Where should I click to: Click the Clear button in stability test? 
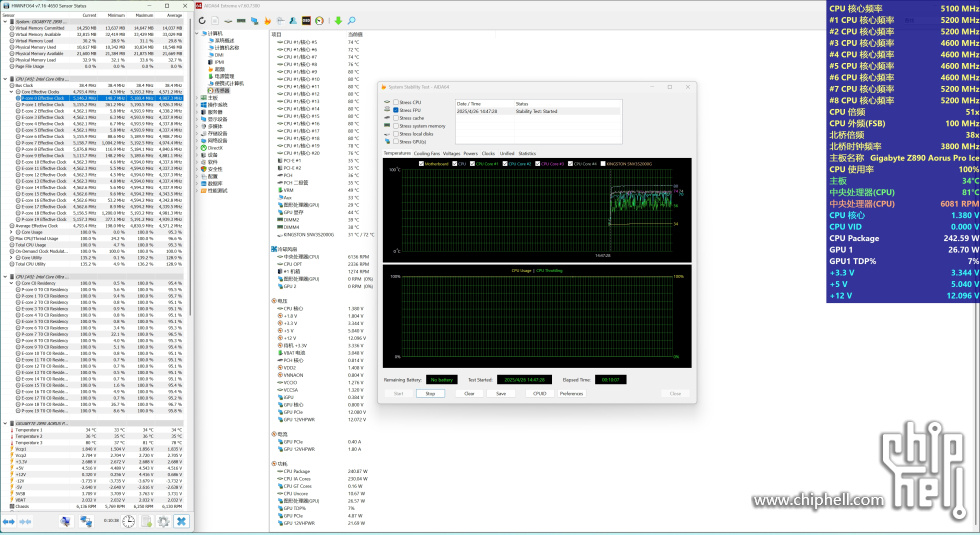pos(469,394)
